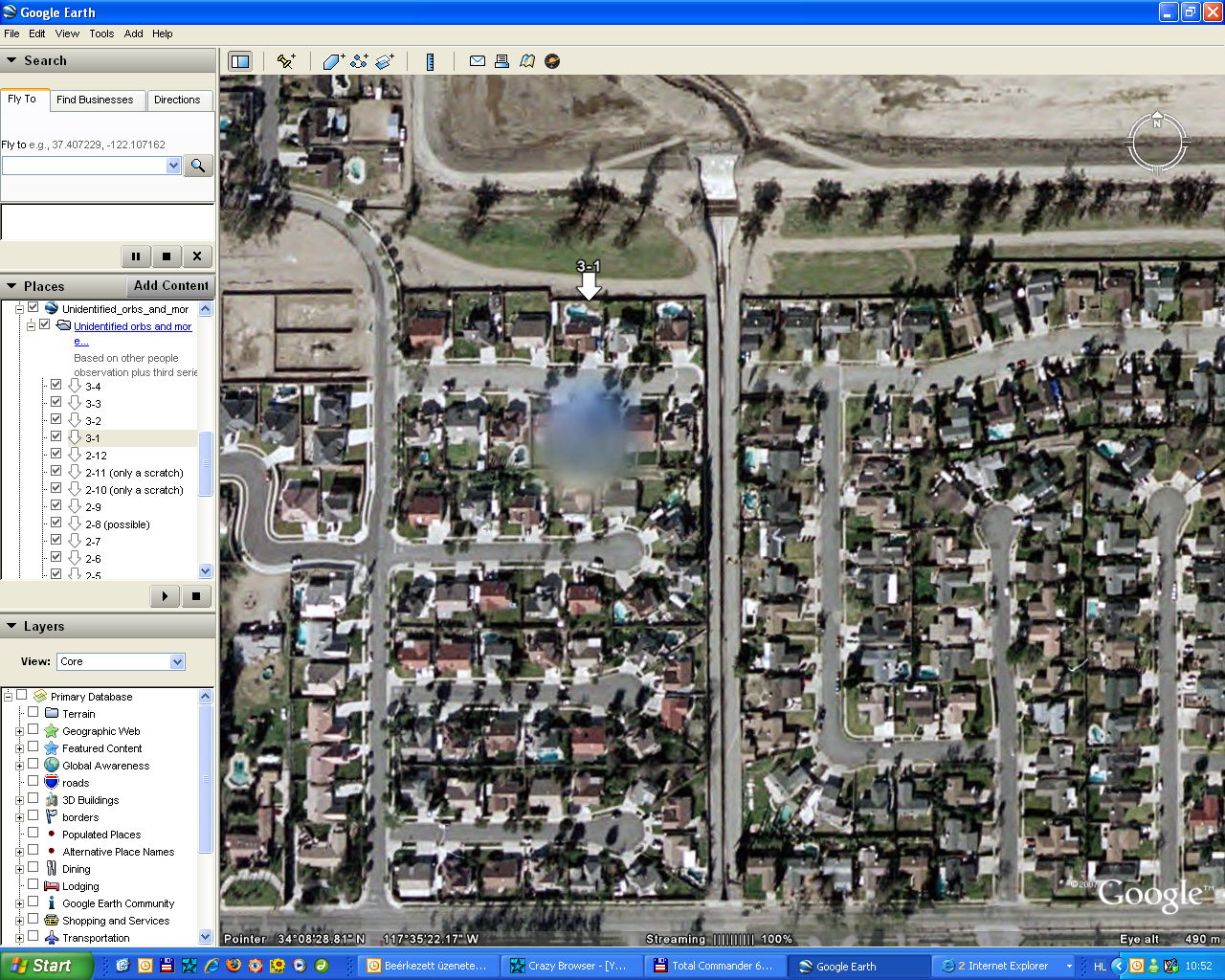Viewport: 1225px width, 980px height.
Task: Add a polygon using toolbar icon
Action: pyautogui.click(x=334, y=61)
